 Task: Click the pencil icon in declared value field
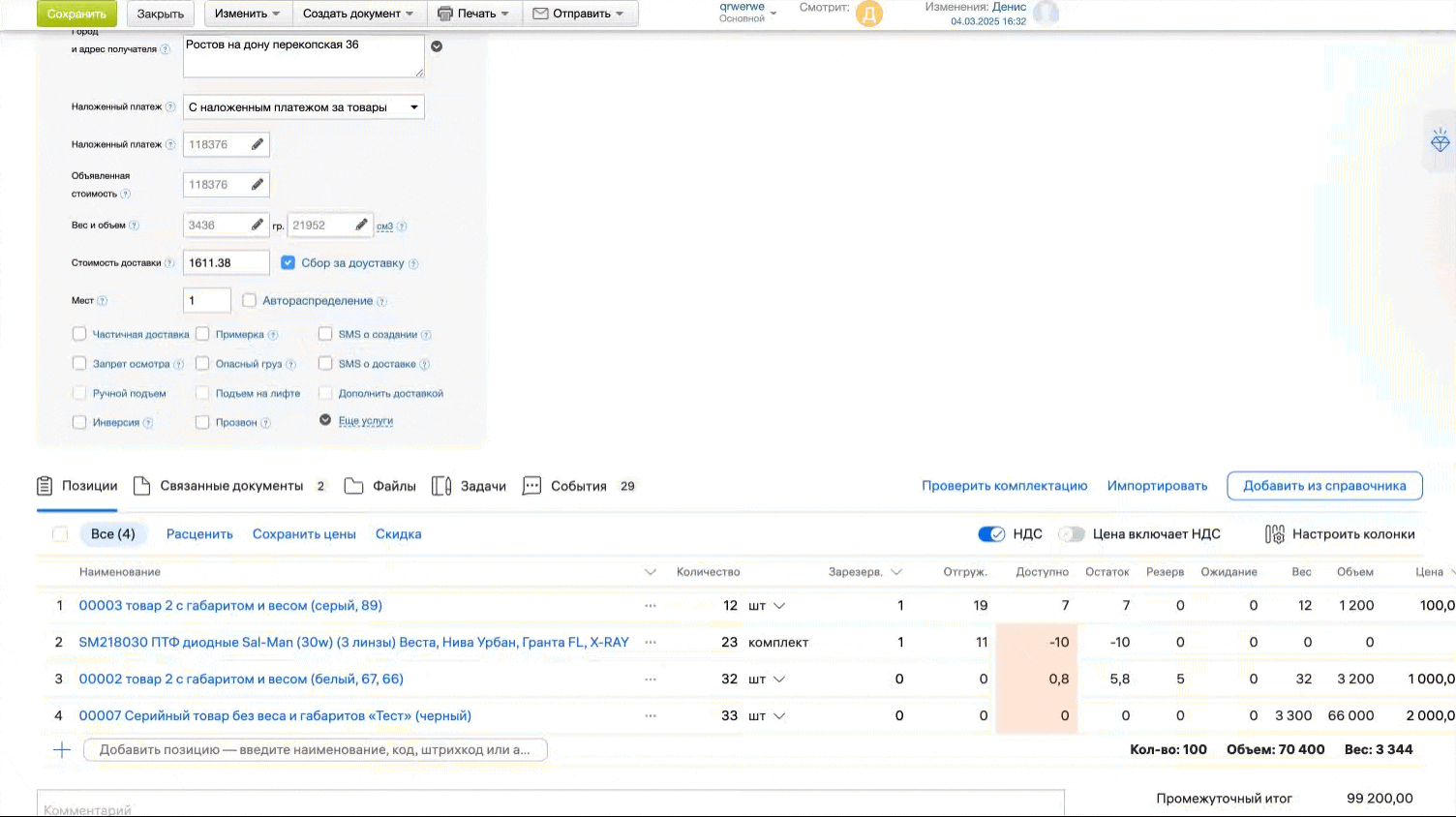(x=258, y=185)
